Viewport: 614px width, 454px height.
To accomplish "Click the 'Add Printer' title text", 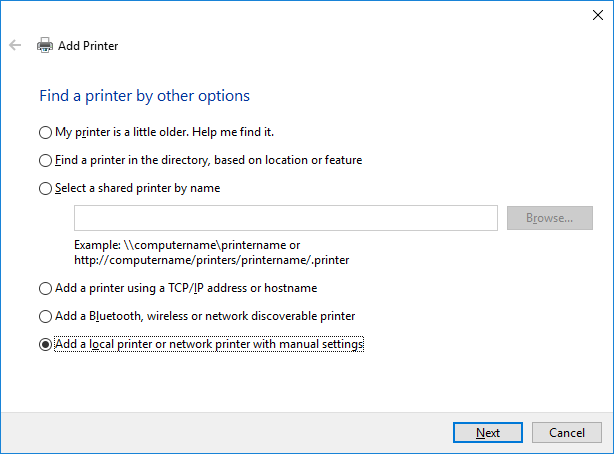I will [88, 46].
